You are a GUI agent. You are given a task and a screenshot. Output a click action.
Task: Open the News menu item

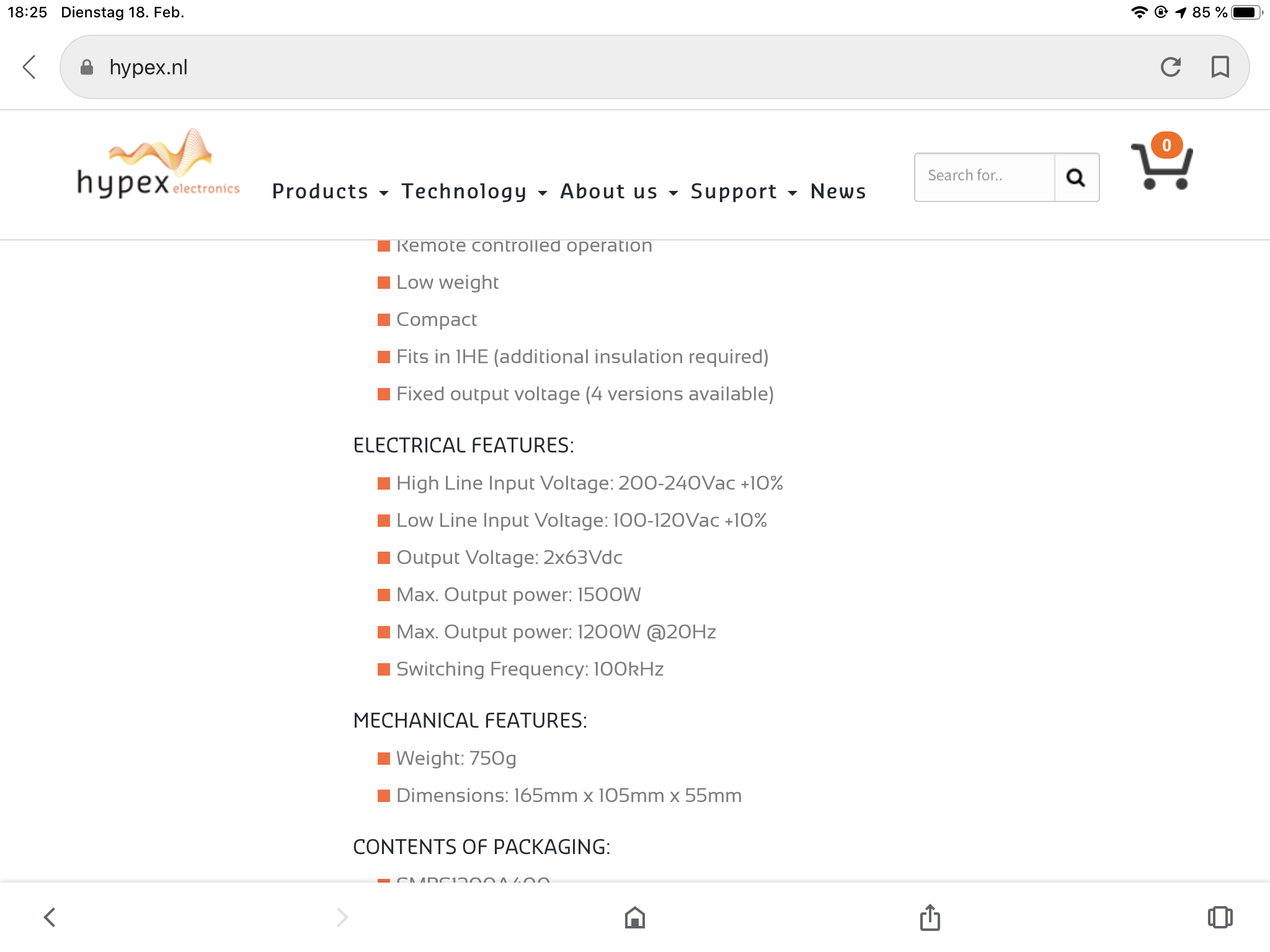tap(838, 192)
